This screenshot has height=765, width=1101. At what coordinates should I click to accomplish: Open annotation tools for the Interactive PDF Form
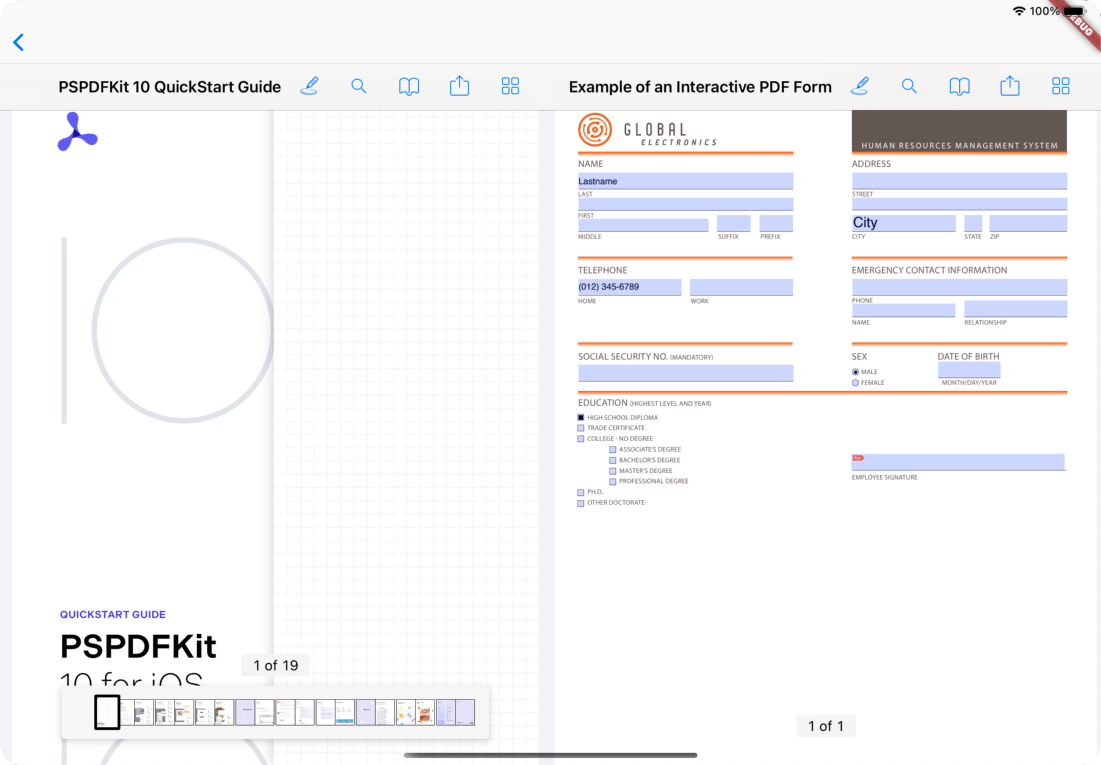[859, 86]
